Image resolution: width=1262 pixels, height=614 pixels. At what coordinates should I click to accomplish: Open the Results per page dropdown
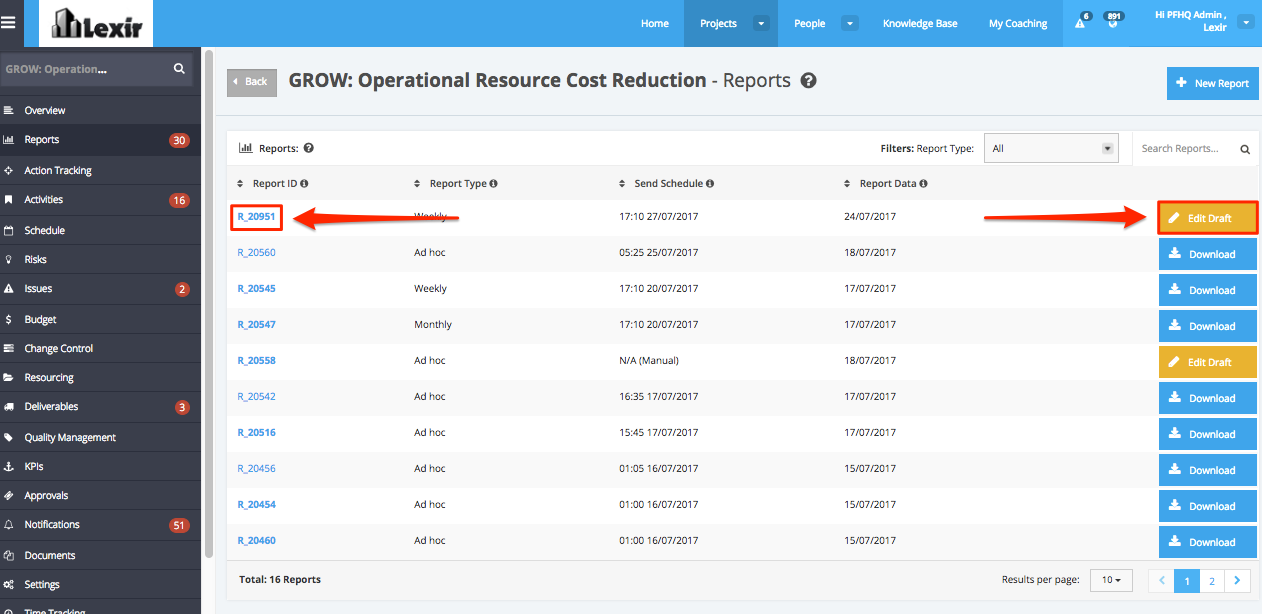[1110, 580]
